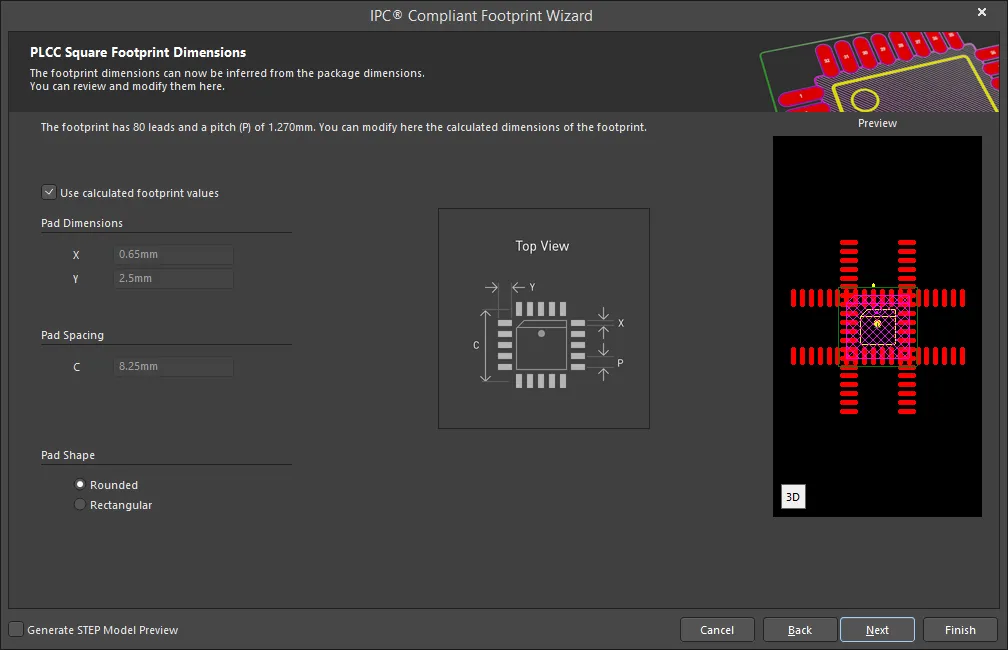The image size is (1008, 650).
Task: Close the Footprint Wizard dialog
Action: [x=982, y=12]
